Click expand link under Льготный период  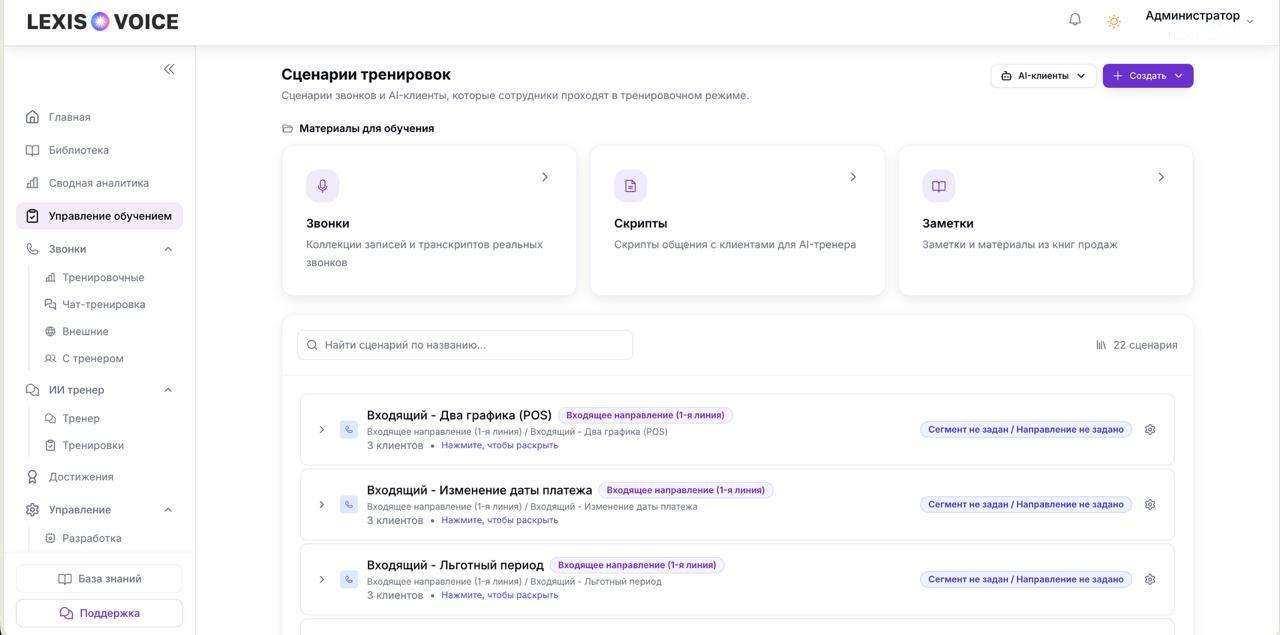point(500,595)
